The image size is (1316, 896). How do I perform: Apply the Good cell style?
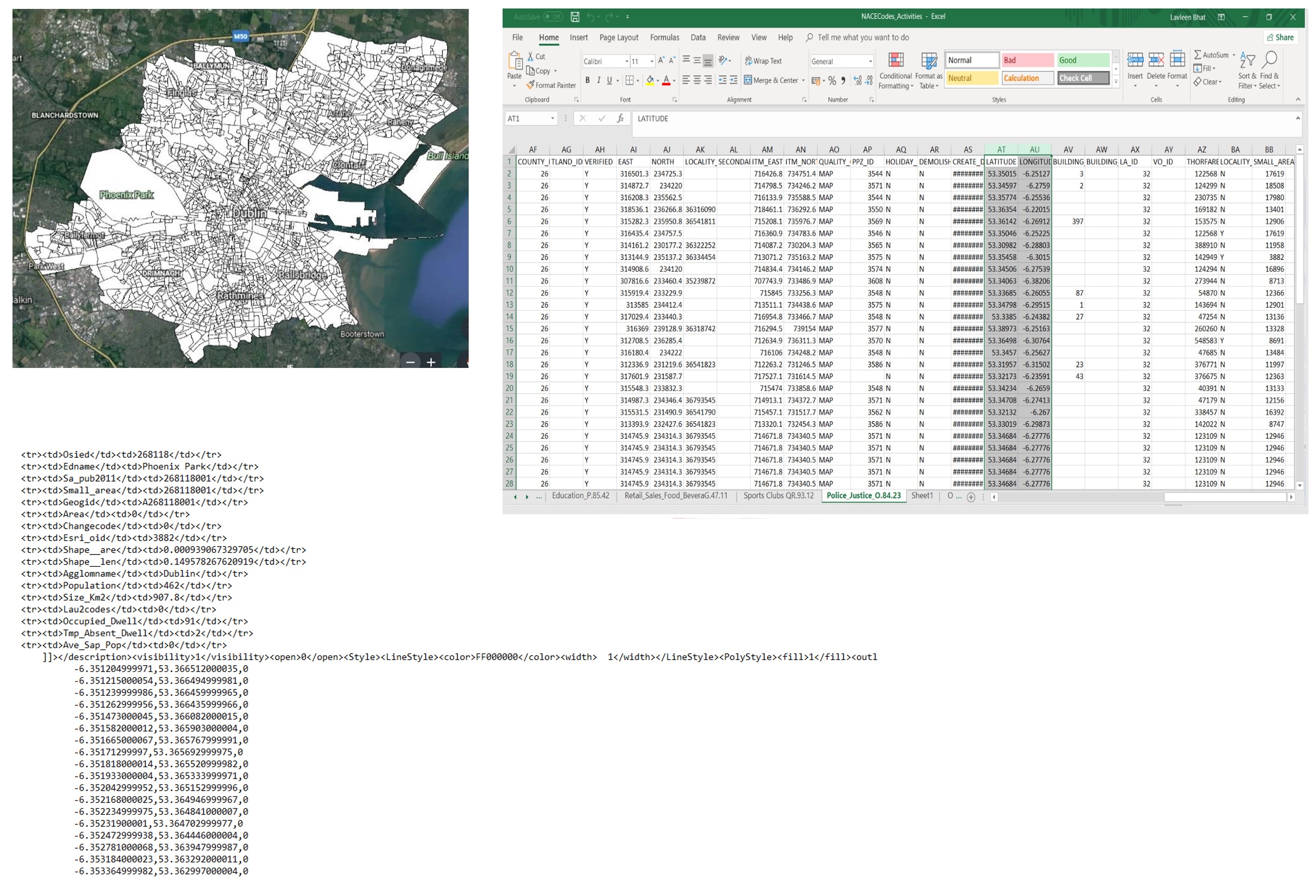1083,60
